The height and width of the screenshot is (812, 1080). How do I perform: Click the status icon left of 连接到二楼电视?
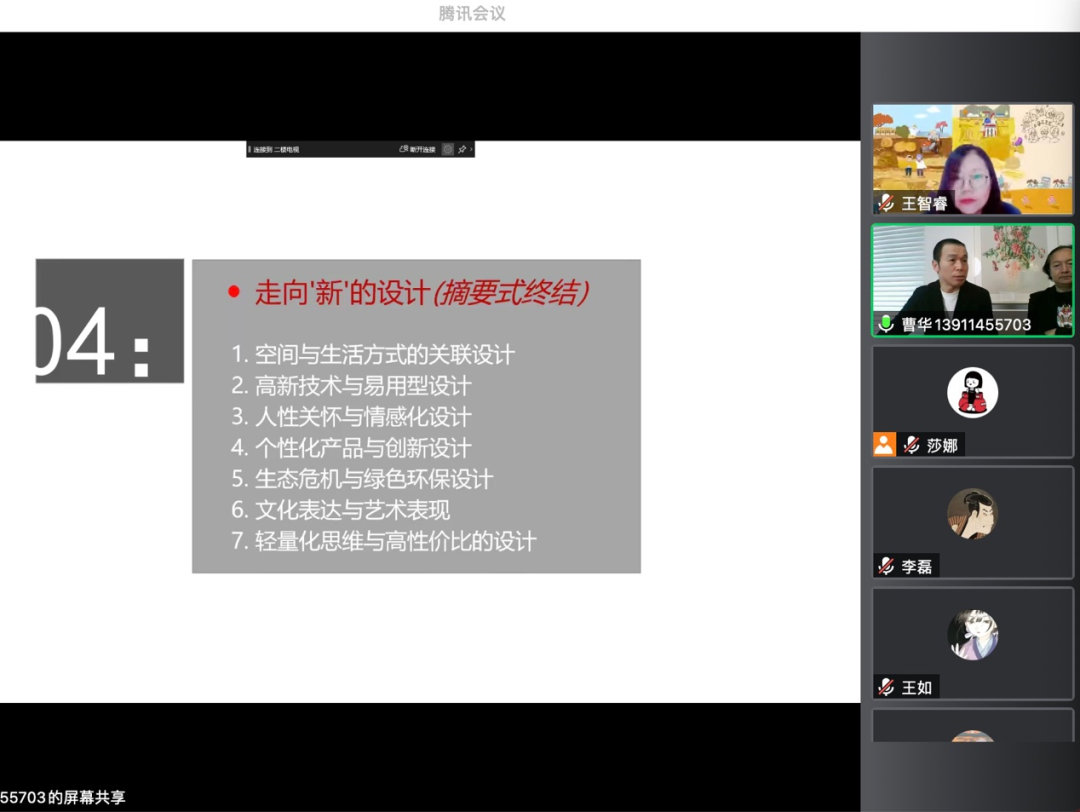tap(251, 149)
